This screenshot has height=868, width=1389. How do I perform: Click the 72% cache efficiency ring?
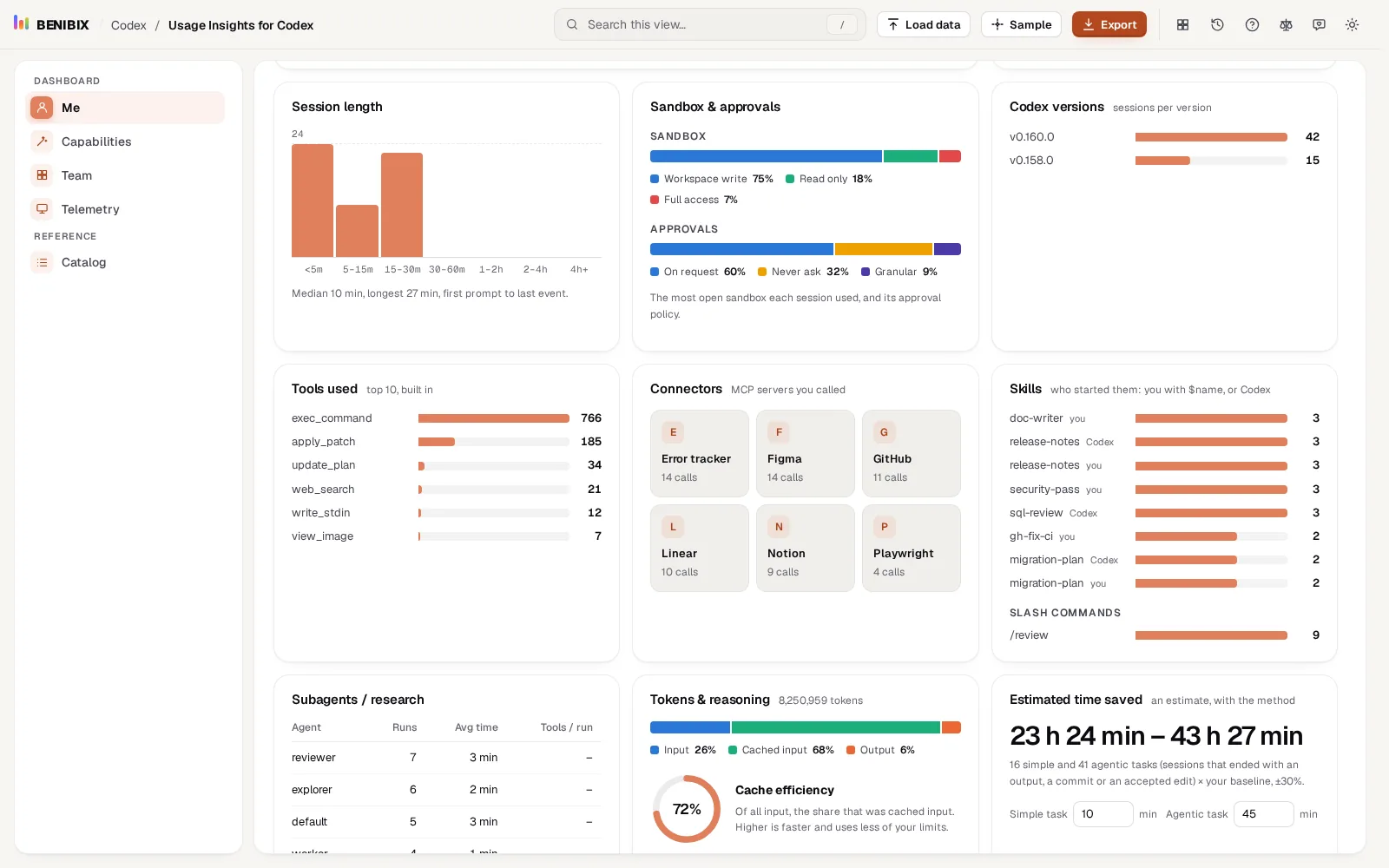[x=687, y=809]
